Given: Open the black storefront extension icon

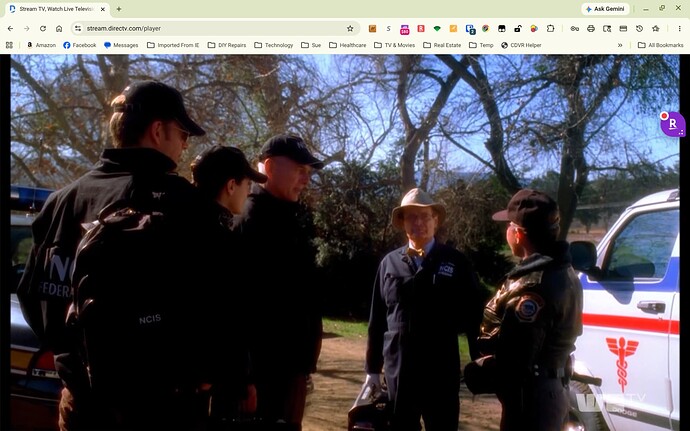Looking at the screenshot, I should pyautogui.click(x=502, y=29).
